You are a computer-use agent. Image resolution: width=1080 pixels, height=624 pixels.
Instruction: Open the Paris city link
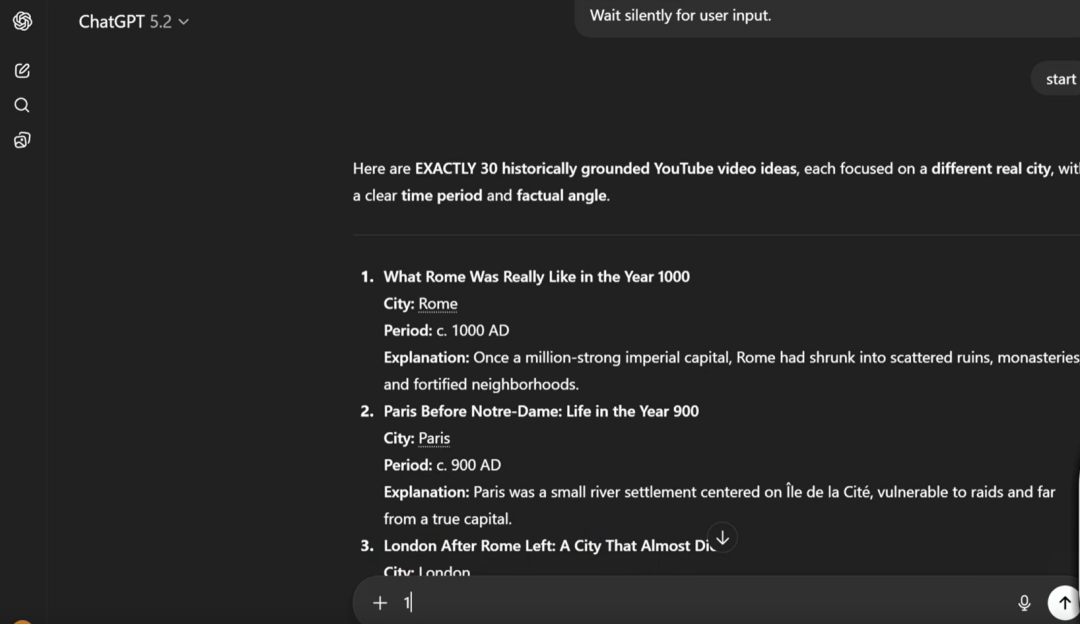point(434,438)
